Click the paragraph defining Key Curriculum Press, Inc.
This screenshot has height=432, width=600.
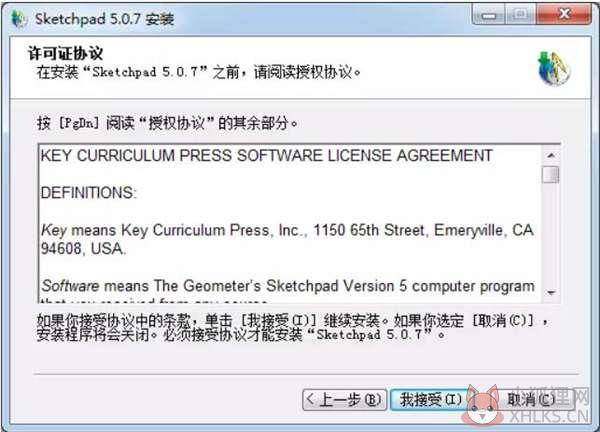287,239
